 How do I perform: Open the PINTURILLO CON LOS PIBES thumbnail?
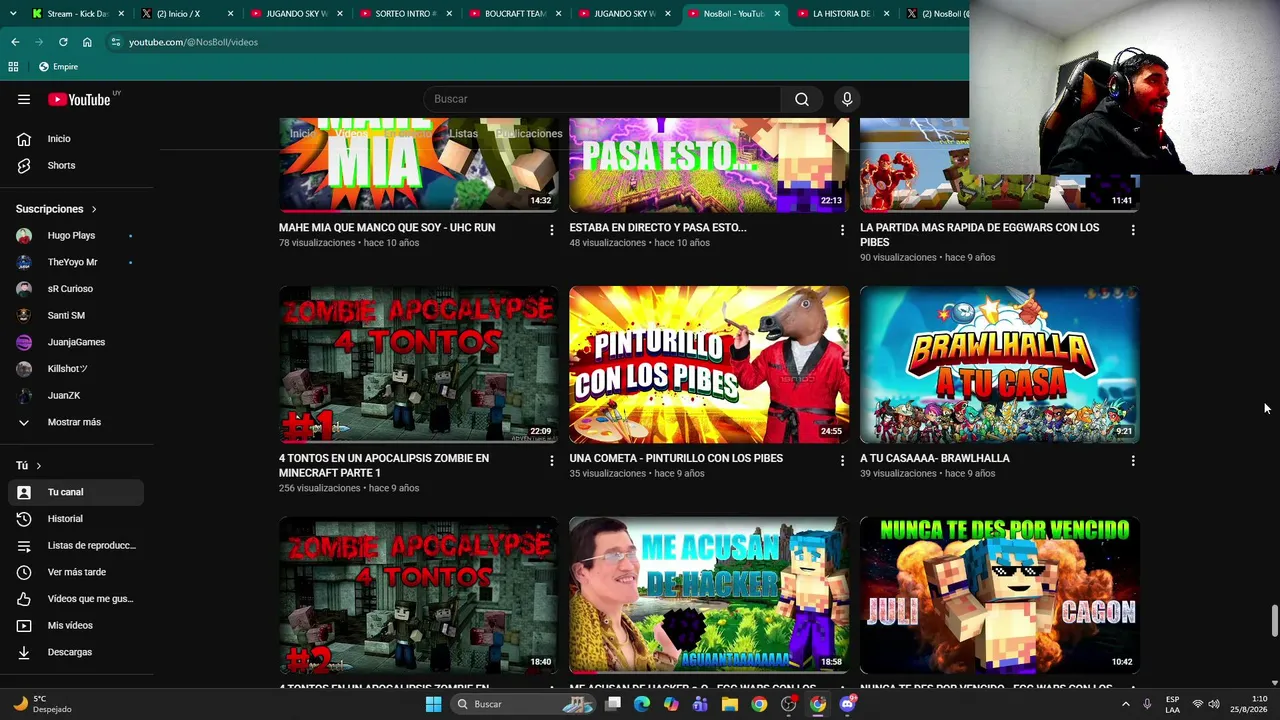point(709,364)
